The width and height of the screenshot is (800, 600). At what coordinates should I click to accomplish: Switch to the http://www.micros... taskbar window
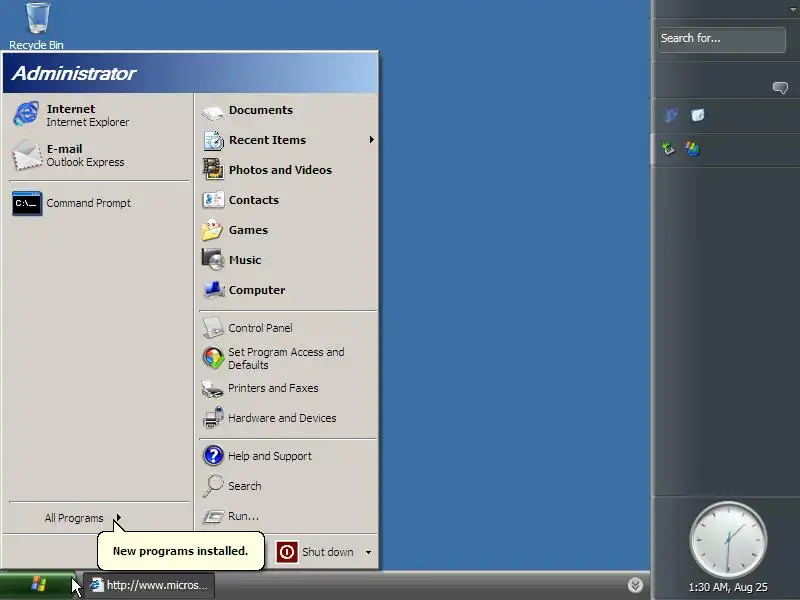(148, 585)
